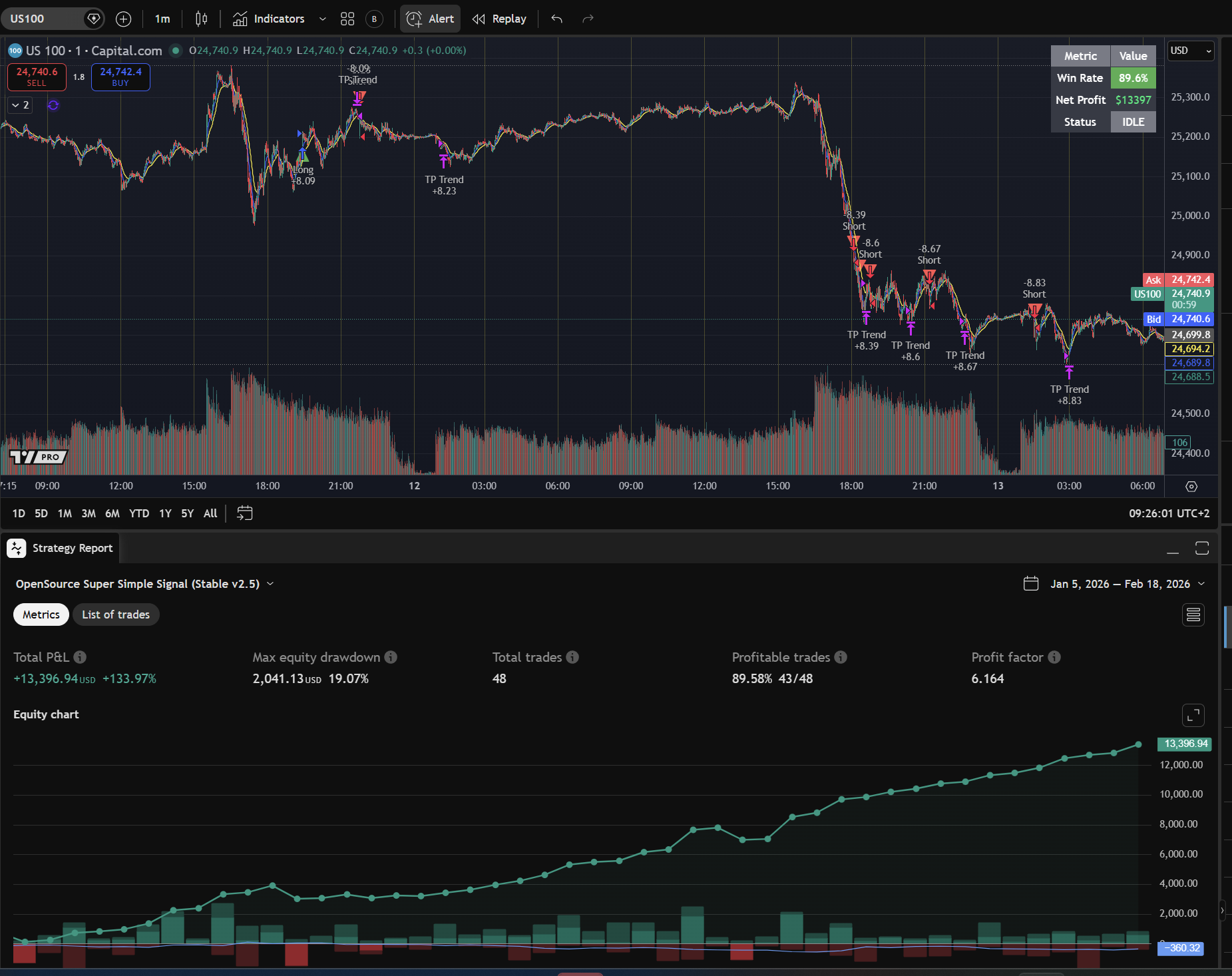The height and width of the screenshot is (976, 1232).
Task: Open the candlestick chart type selector
Action: pyautogui.click(x=201, y=19)
